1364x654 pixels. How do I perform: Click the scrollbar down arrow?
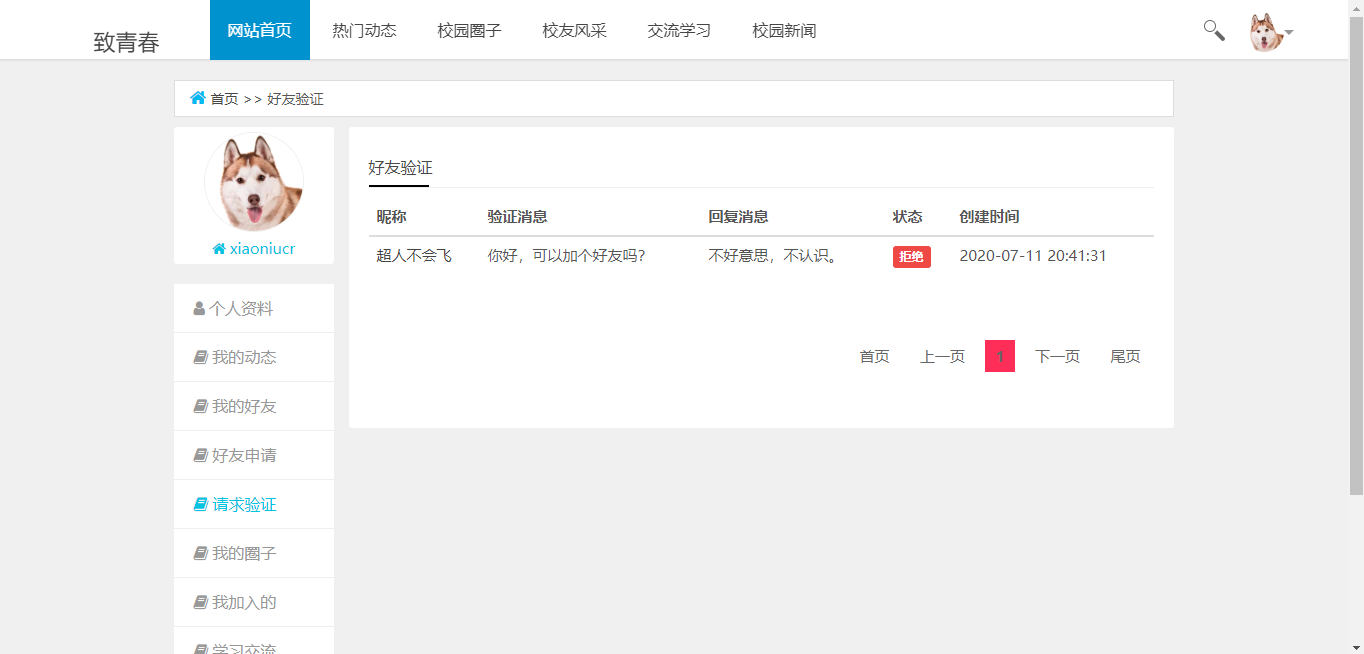(x=1356, y=646)
